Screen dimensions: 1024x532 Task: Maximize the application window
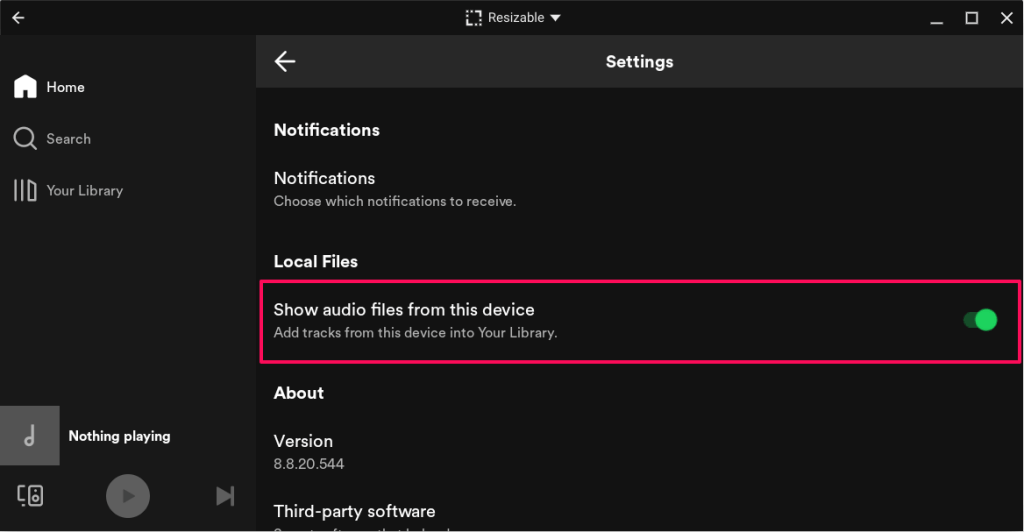[971, 18]
